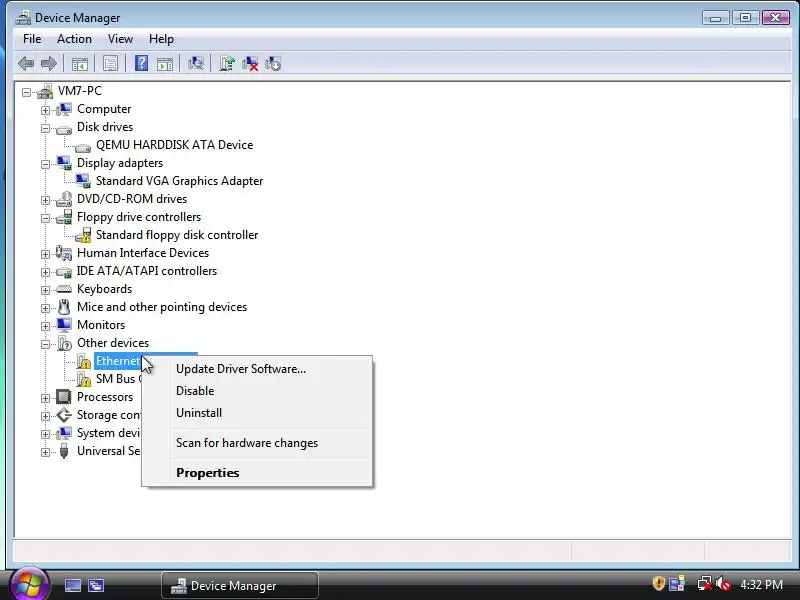
Task: Click the network disconnected tray icon
Action: [x=705, y=584]
